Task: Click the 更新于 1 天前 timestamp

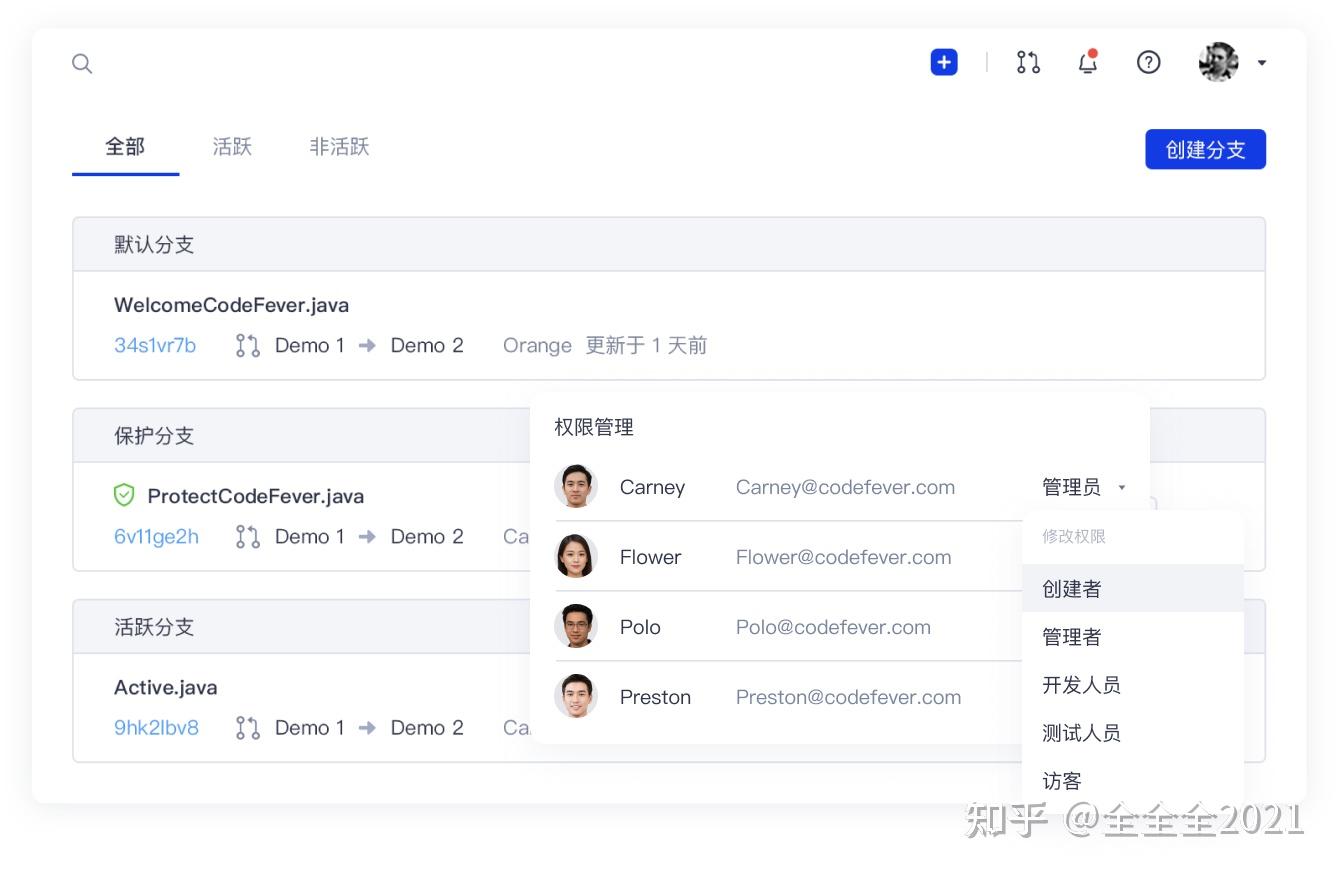Action: click(646, 345)
